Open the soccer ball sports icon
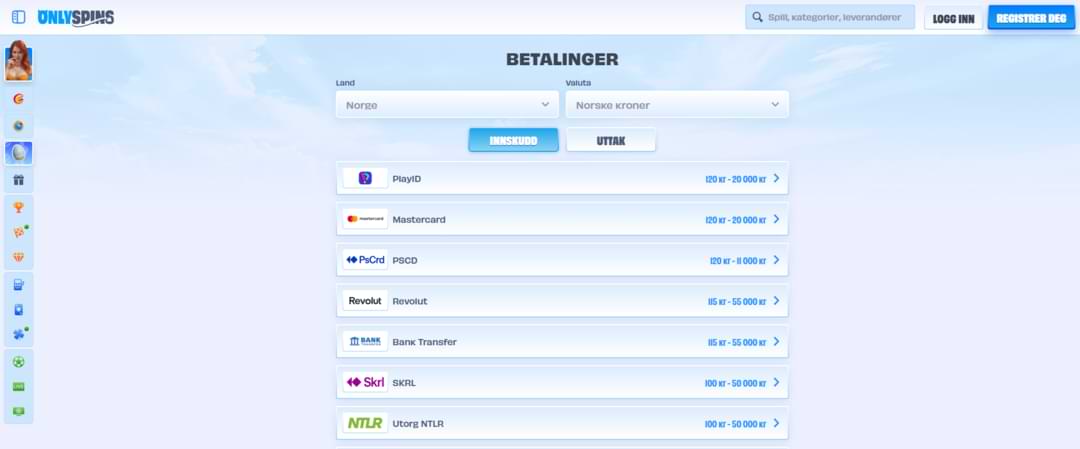The image size is (1080, 449). [x=19, y=362]
